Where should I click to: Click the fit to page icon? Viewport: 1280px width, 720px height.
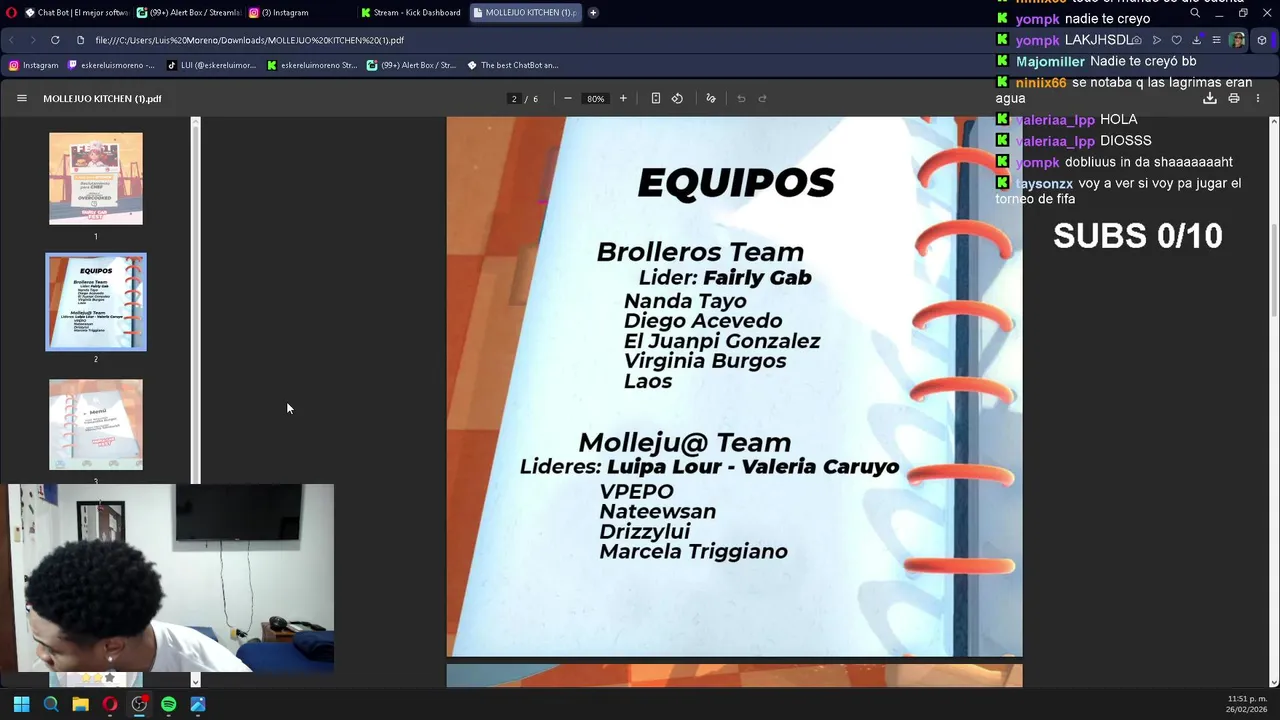(x=655, y=98)
